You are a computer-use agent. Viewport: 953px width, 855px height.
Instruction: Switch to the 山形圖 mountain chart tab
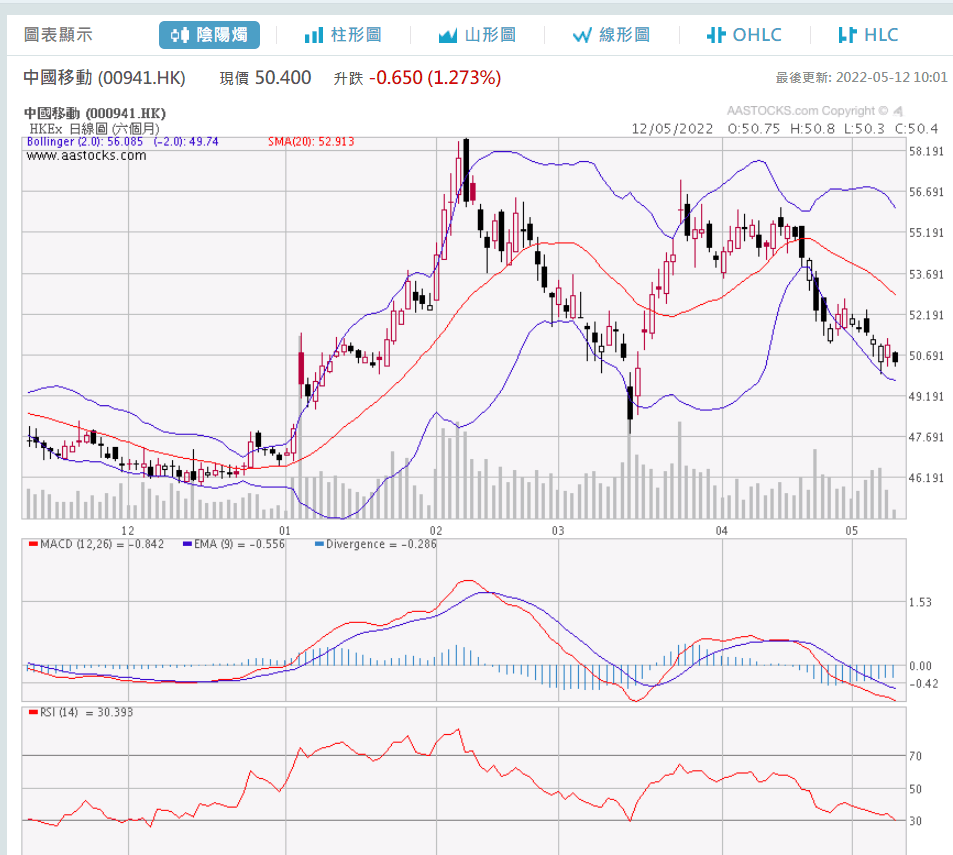click(477, 35)
